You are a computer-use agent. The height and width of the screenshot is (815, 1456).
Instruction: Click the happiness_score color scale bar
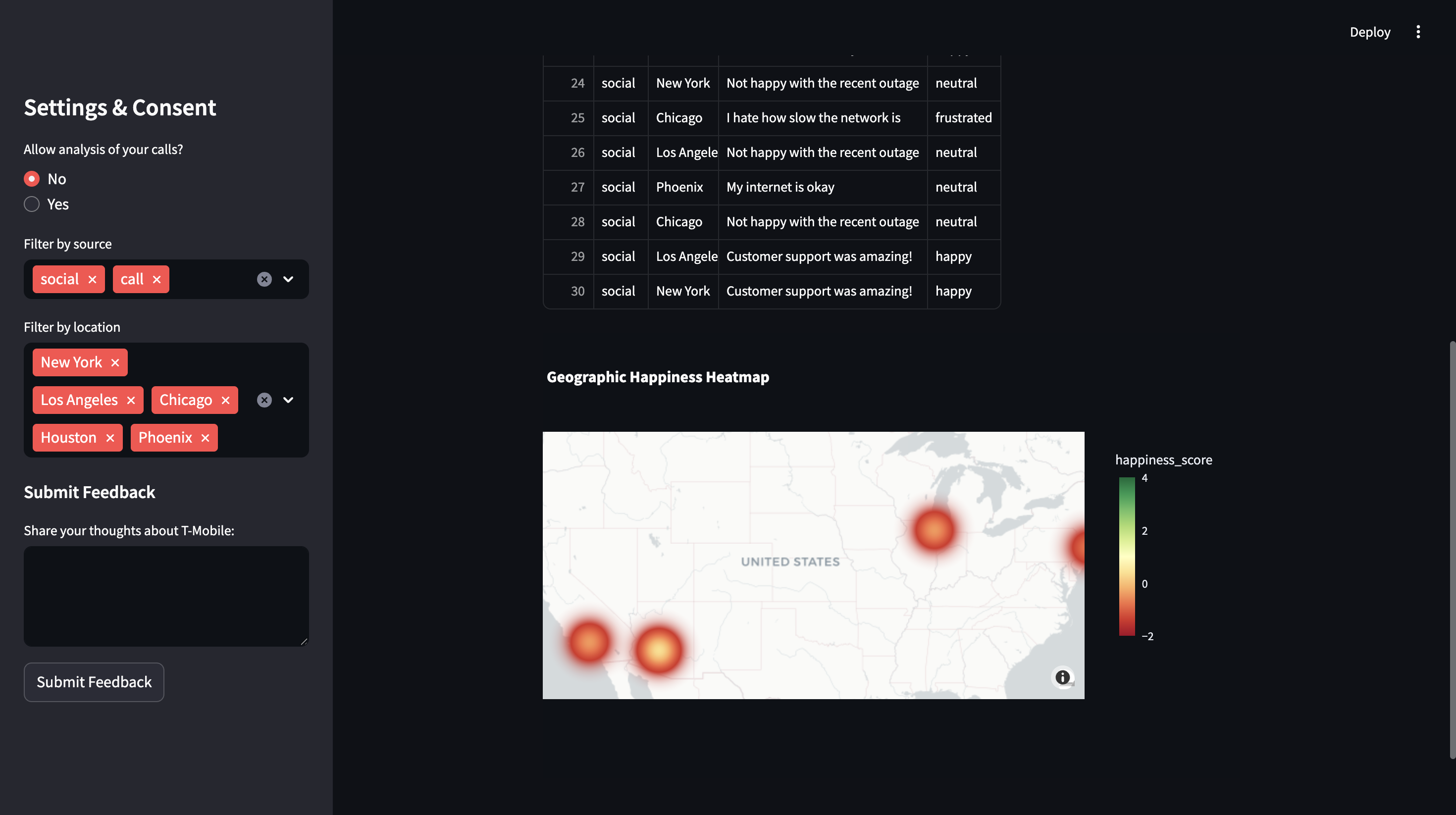tap(1127, 556)
